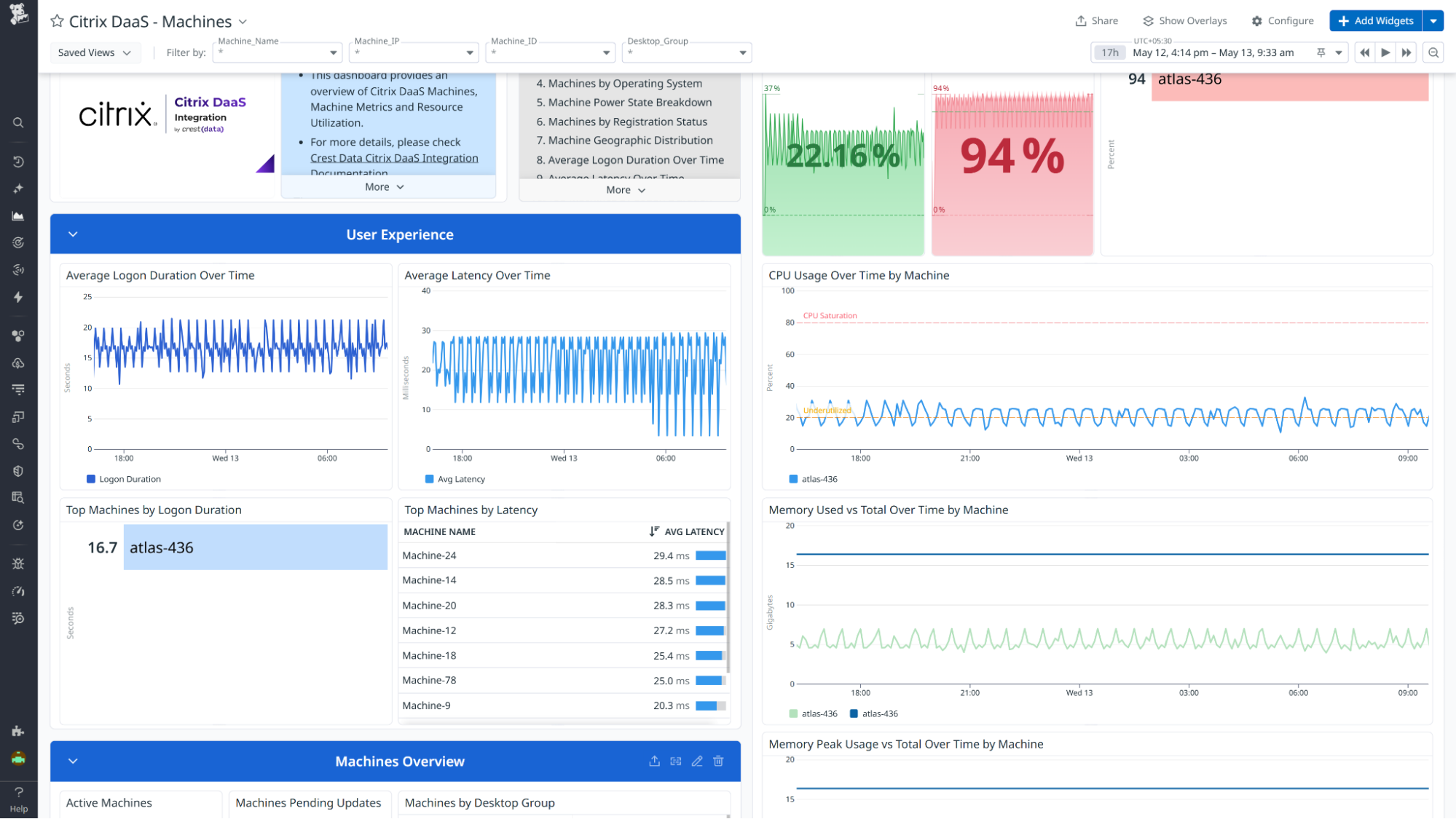1456x819 pixels.
Task: Click the Machine-24 latency bar
Action: [710, 555]
